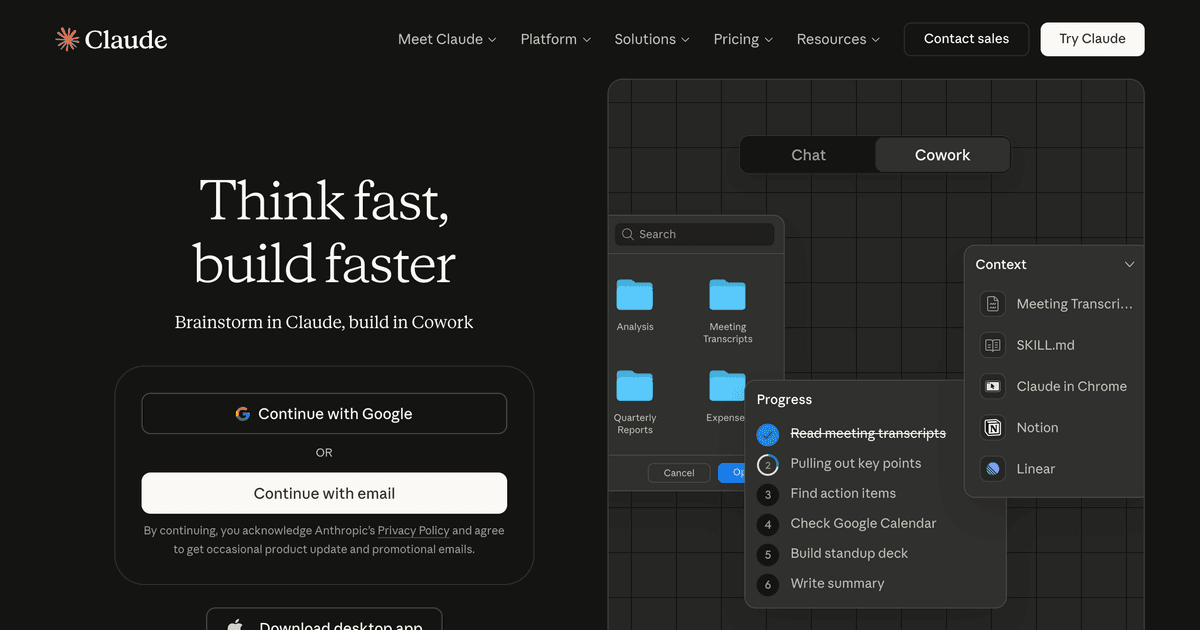Expand the Meet Claude menu

click(447, 39)
